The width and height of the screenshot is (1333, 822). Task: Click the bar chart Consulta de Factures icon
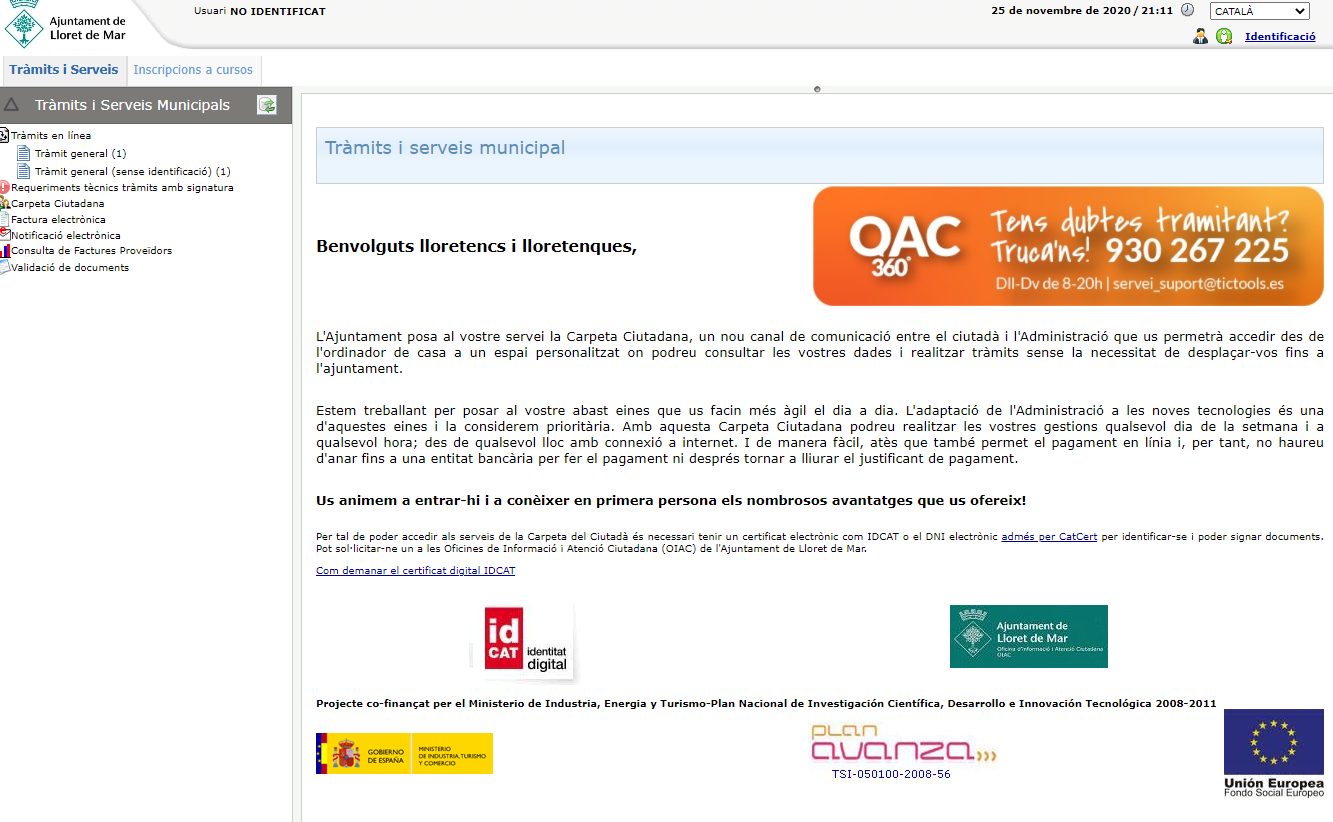pos(4,251)
